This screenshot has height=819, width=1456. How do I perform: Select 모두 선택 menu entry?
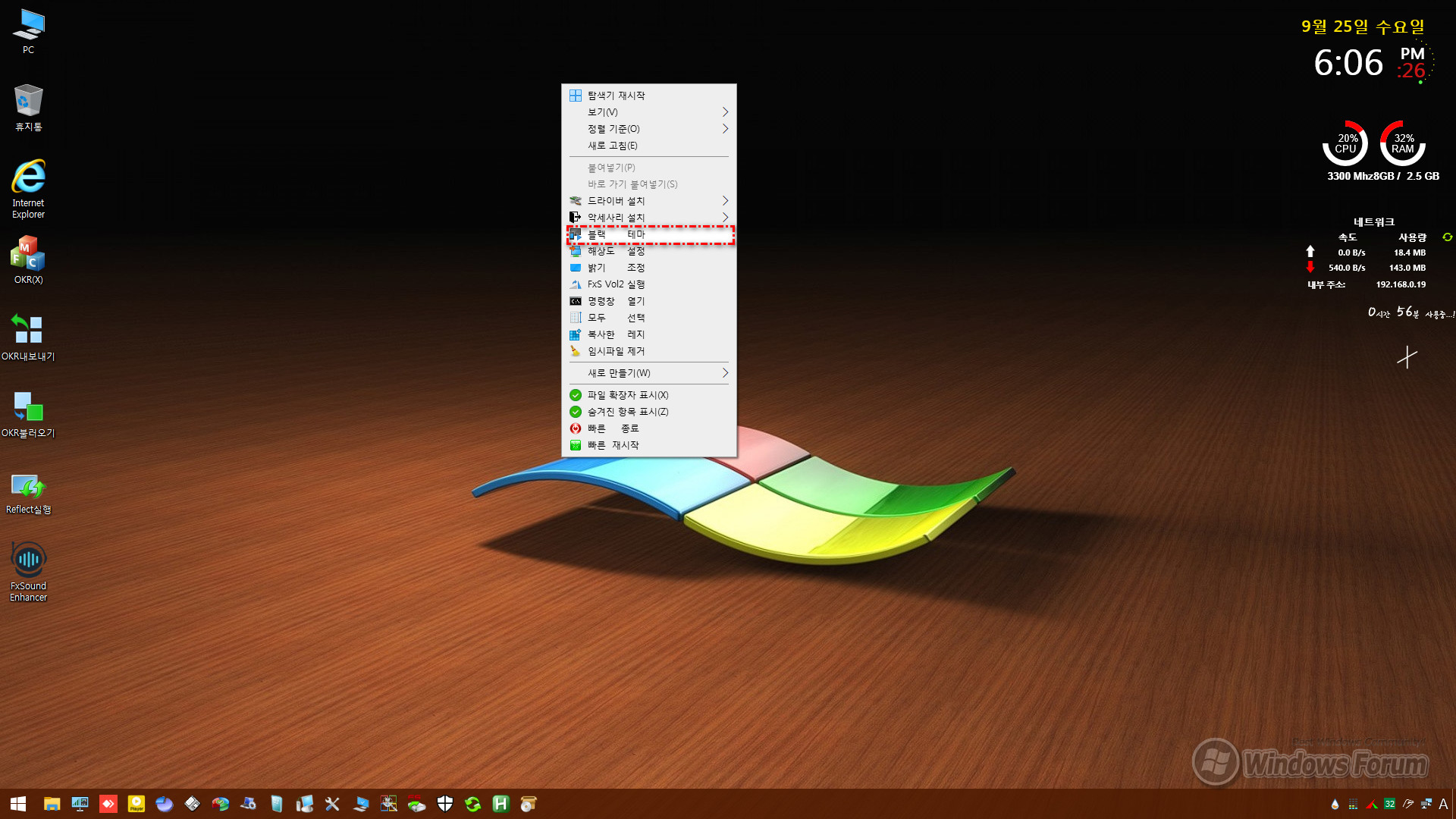pyautogui.click(x=649, y=318)
